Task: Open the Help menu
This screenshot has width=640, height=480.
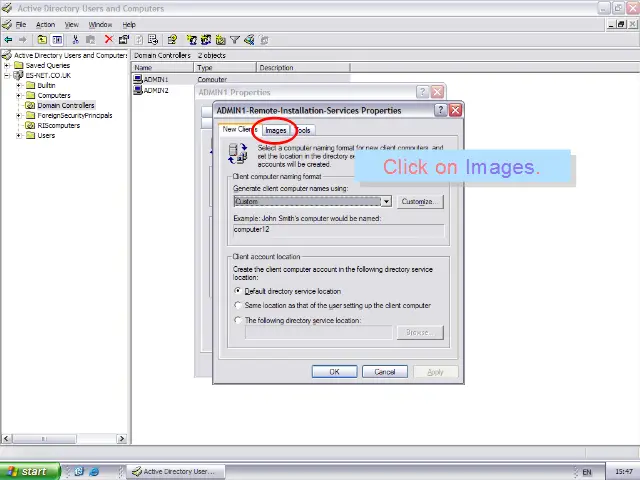Action: (x=129, y=24)
